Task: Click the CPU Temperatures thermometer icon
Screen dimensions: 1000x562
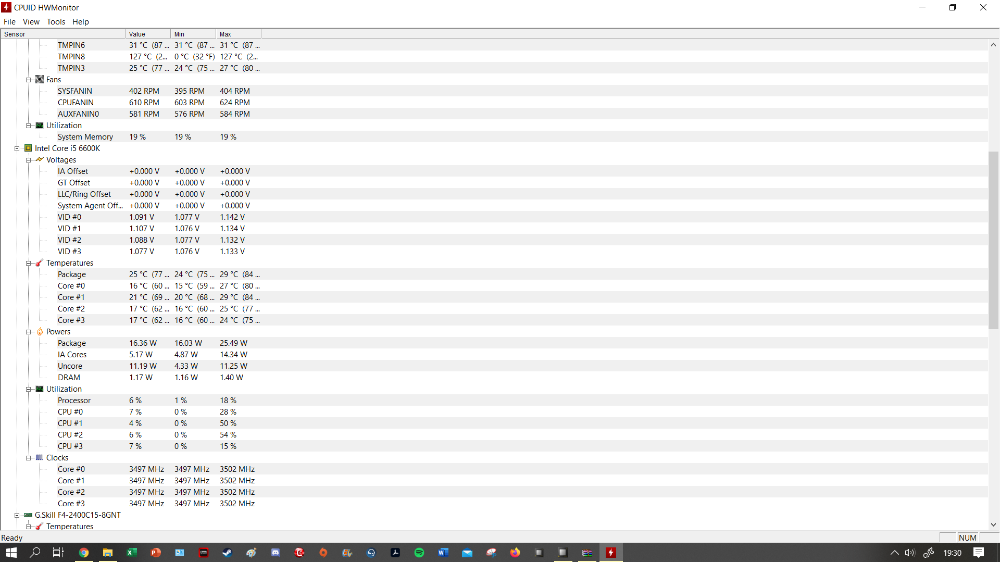Action: pos(40,263)
